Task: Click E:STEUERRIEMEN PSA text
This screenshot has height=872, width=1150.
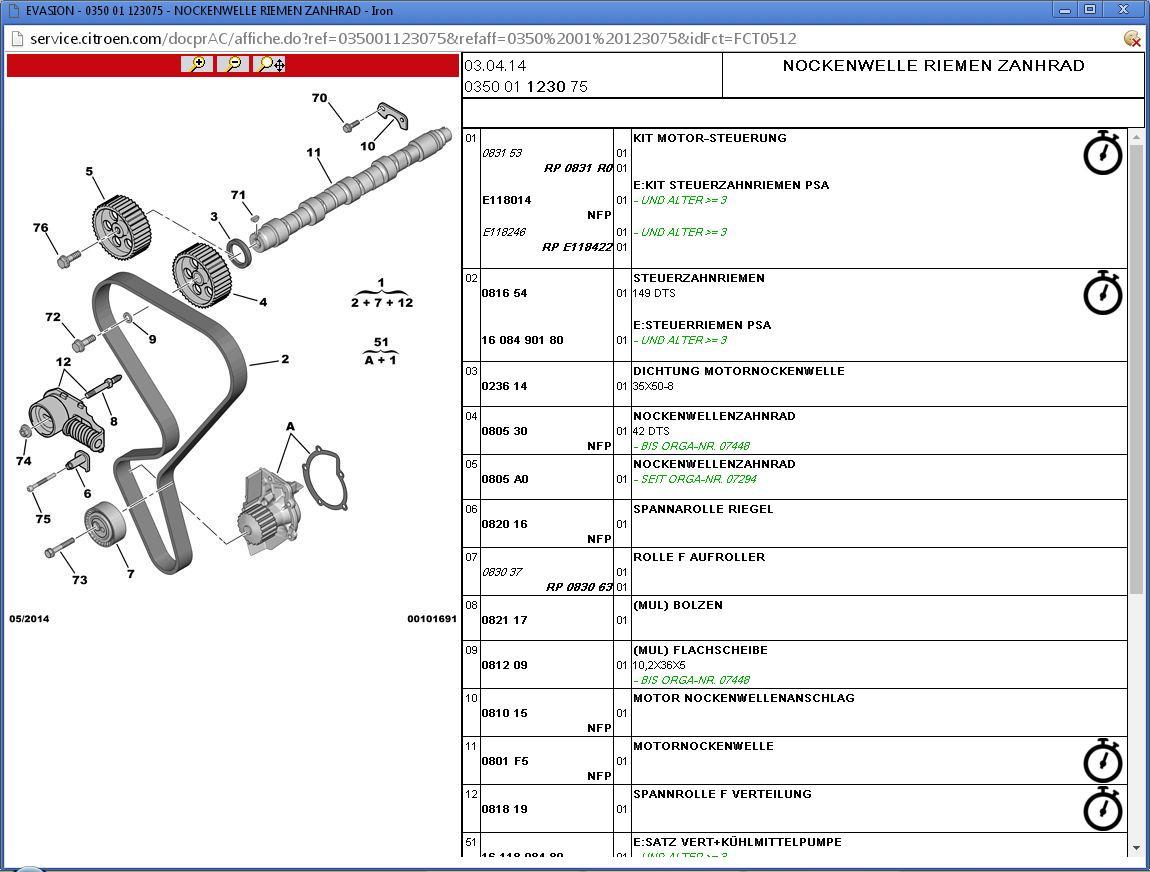Action: point(702,325)
